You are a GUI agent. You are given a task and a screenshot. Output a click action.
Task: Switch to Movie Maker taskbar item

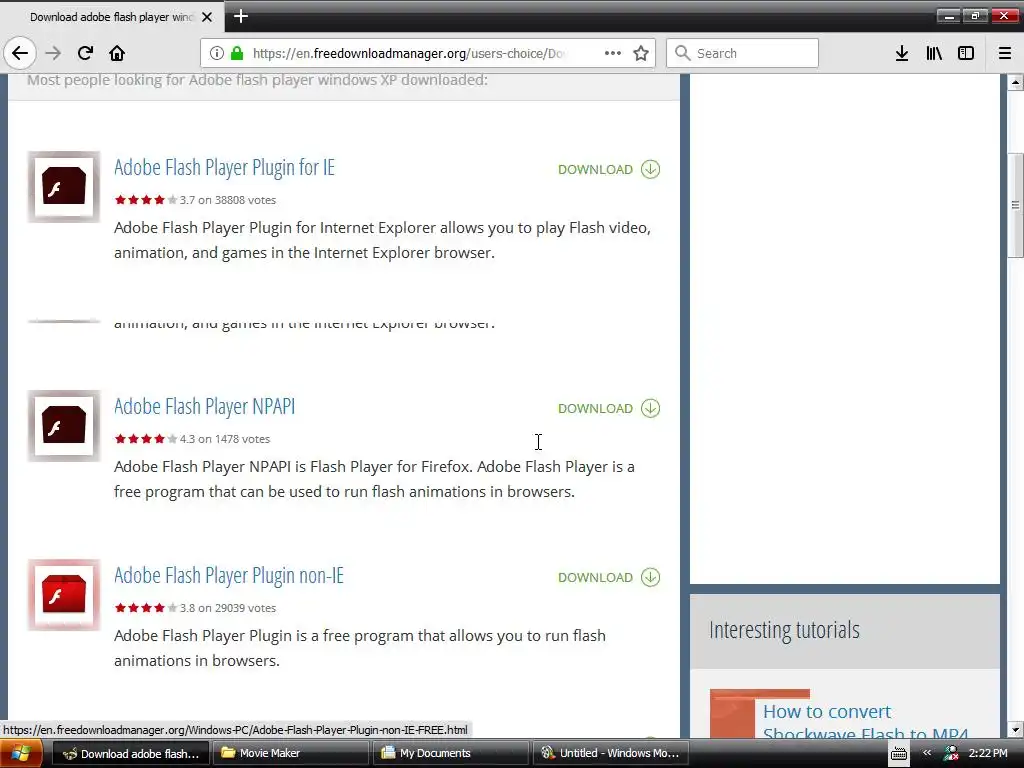(x=291, y=753)
